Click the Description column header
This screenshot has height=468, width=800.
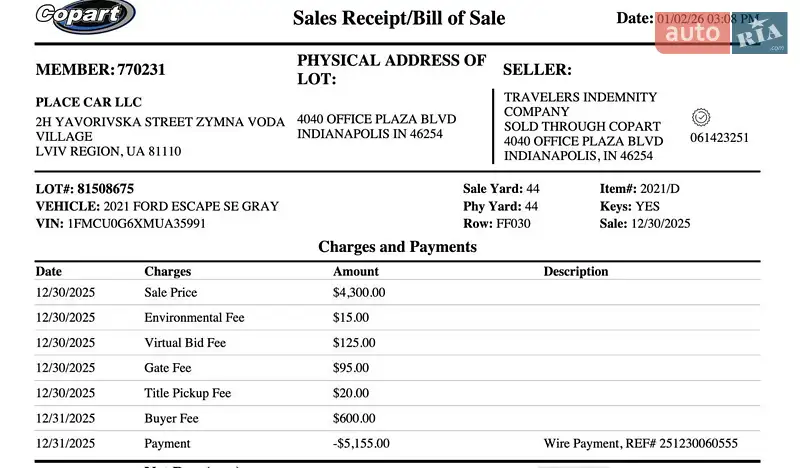[576, 271]
